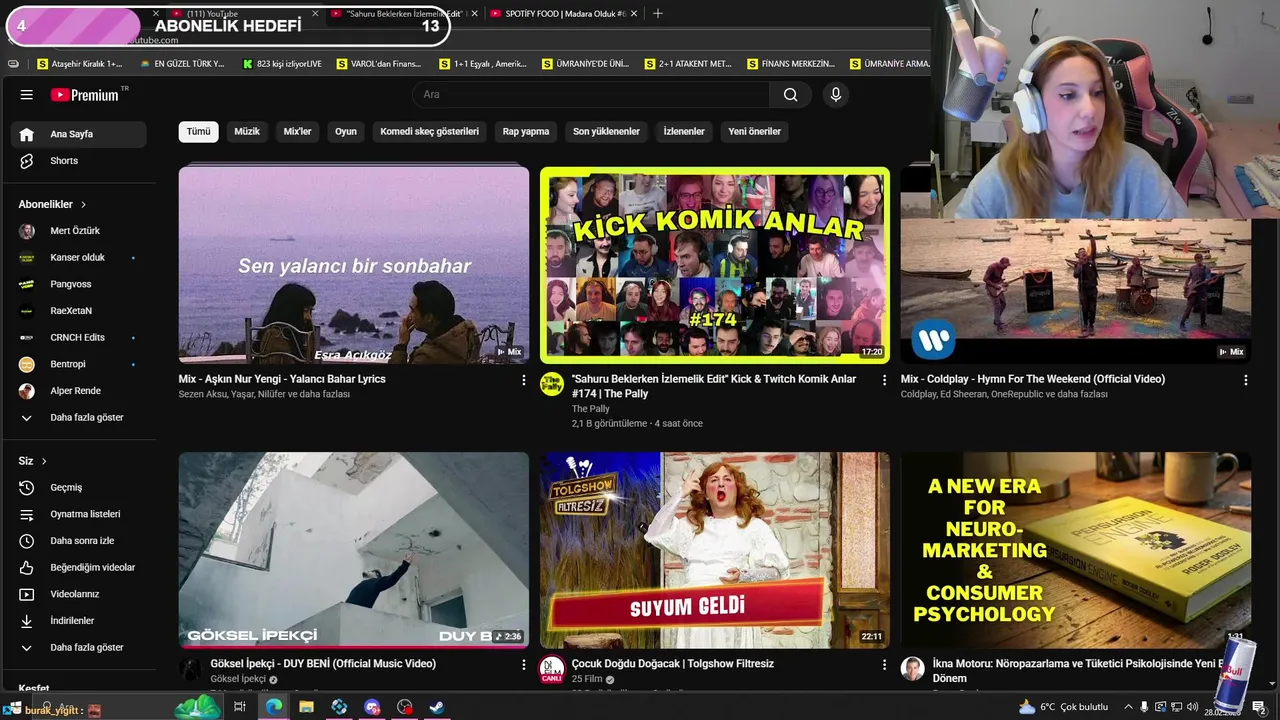Open more options for Kick & Twitch Komik Anlar video
The image size is (1280, 720).
(x=884, y=380)
